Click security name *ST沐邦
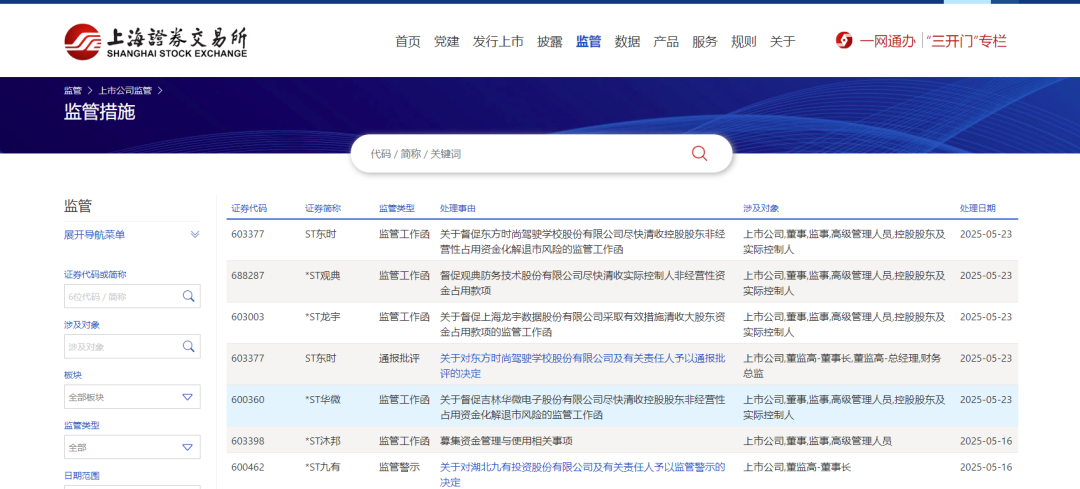The width and height of the screenshot is (1080, 489). (322, 441)
